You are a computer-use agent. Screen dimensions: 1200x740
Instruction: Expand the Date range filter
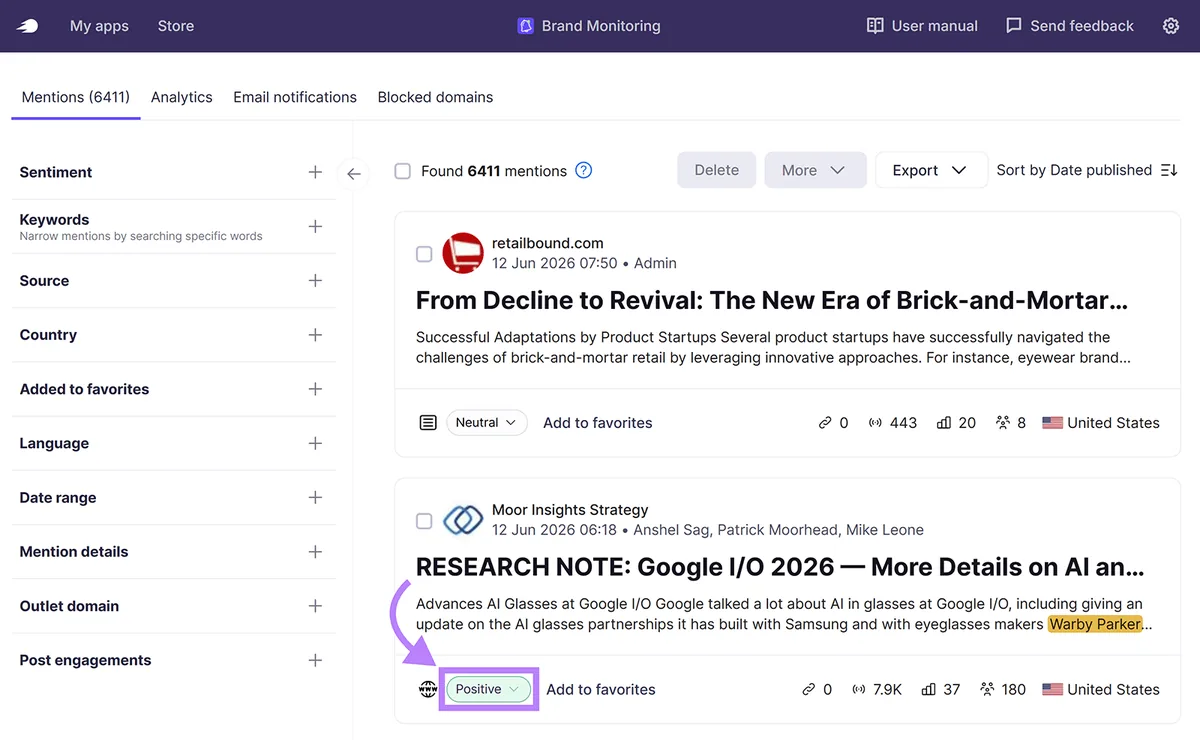tap(315, 497)
